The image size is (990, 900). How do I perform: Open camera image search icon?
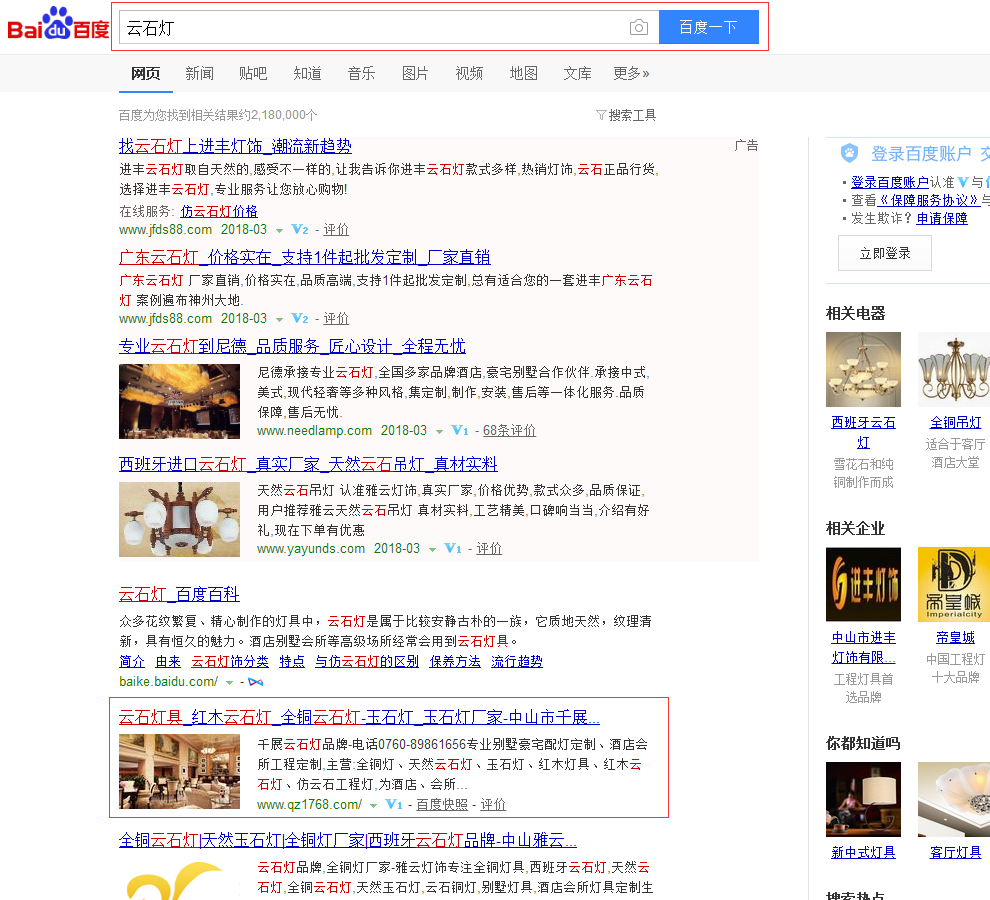(639, 28)
